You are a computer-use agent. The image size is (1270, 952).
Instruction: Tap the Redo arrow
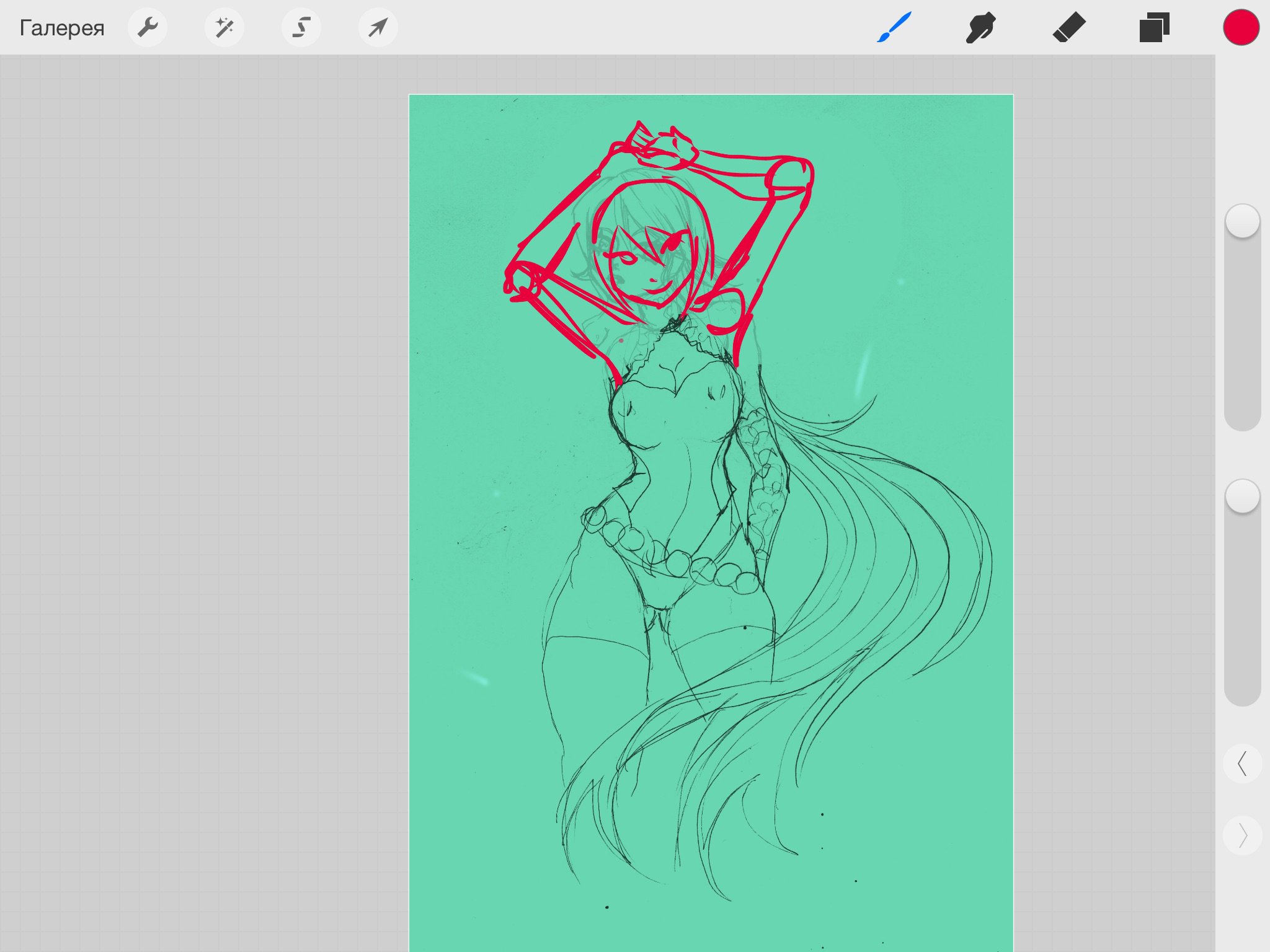click(x=1242, y=835)
